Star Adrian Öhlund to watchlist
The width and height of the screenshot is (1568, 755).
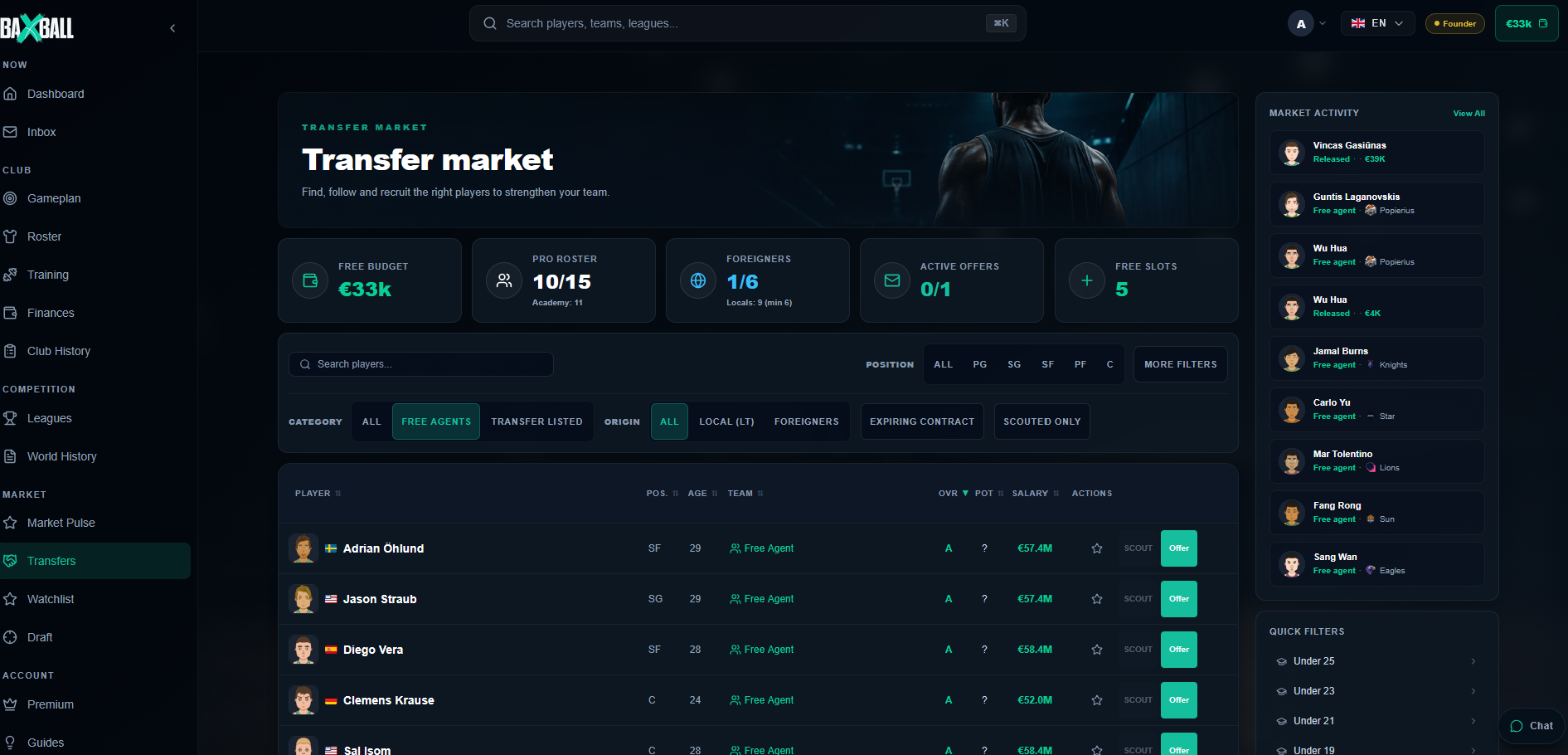[1097, 548]
